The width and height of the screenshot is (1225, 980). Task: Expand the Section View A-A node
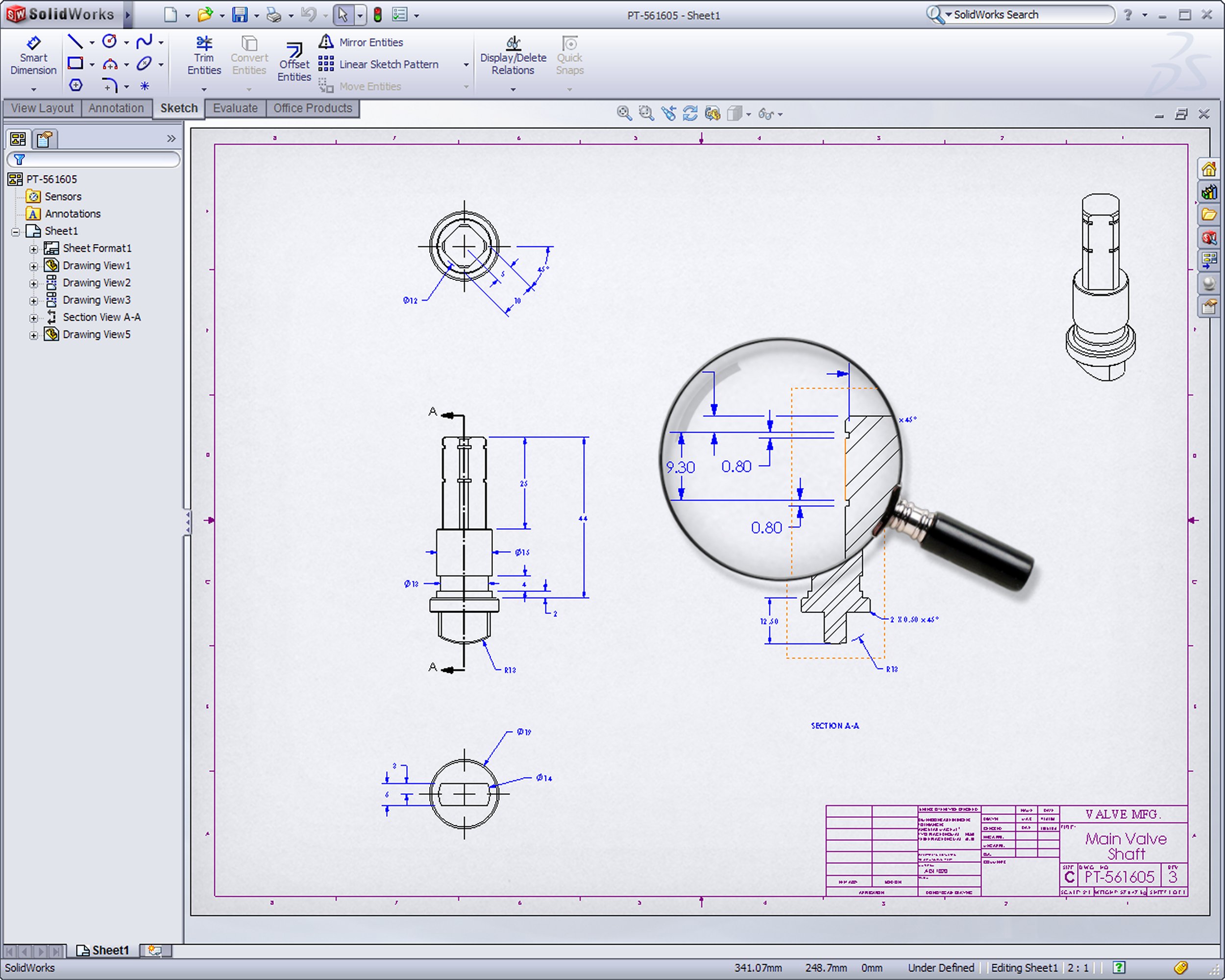coord(33,318)
